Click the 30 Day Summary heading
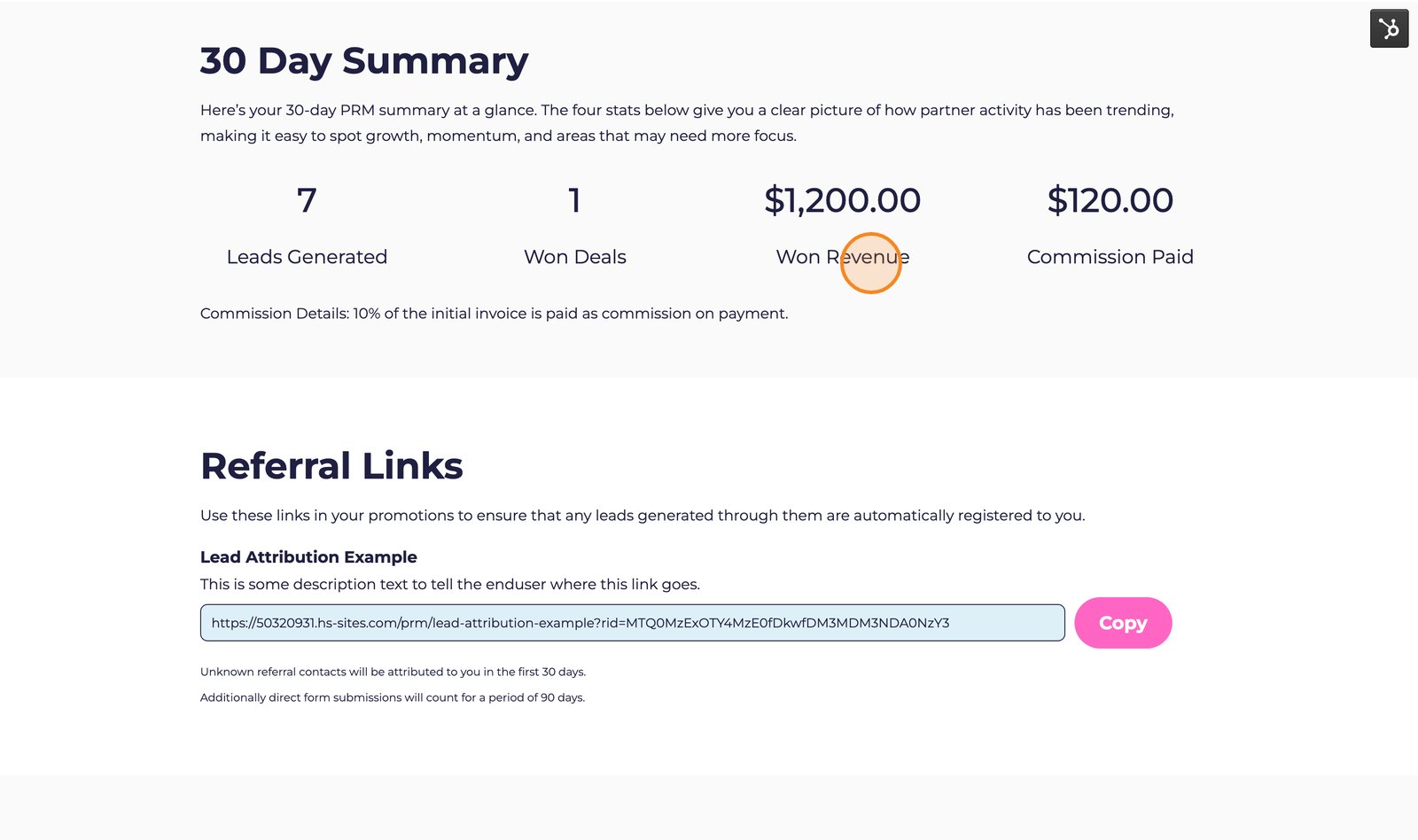 click(363, 60)
